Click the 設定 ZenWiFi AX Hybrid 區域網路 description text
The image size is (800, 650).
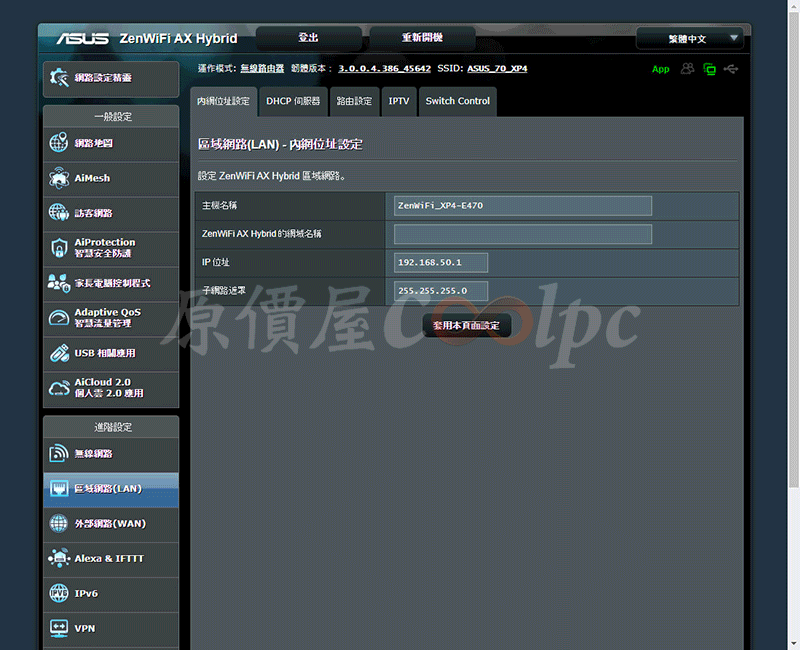271,176
